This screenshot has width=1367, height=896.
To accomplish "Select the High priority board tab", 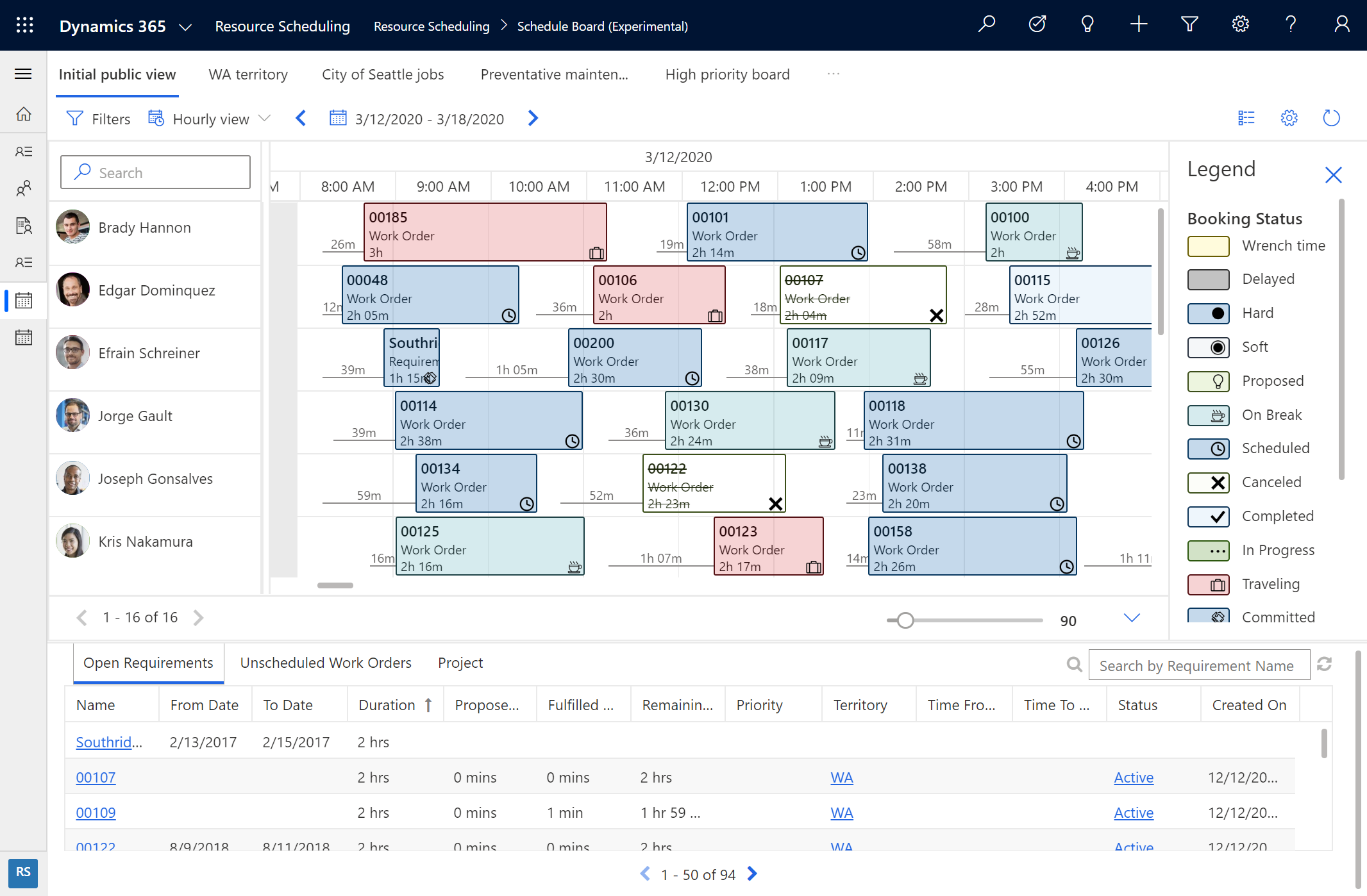I will point(728,73).
